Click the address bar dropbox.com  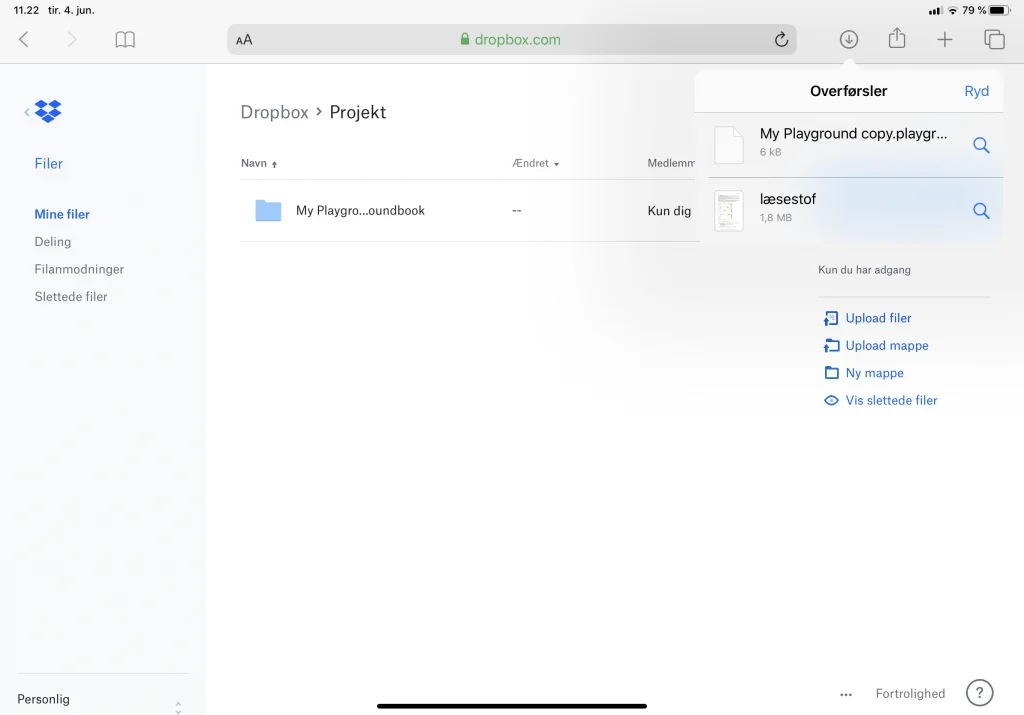511,39
